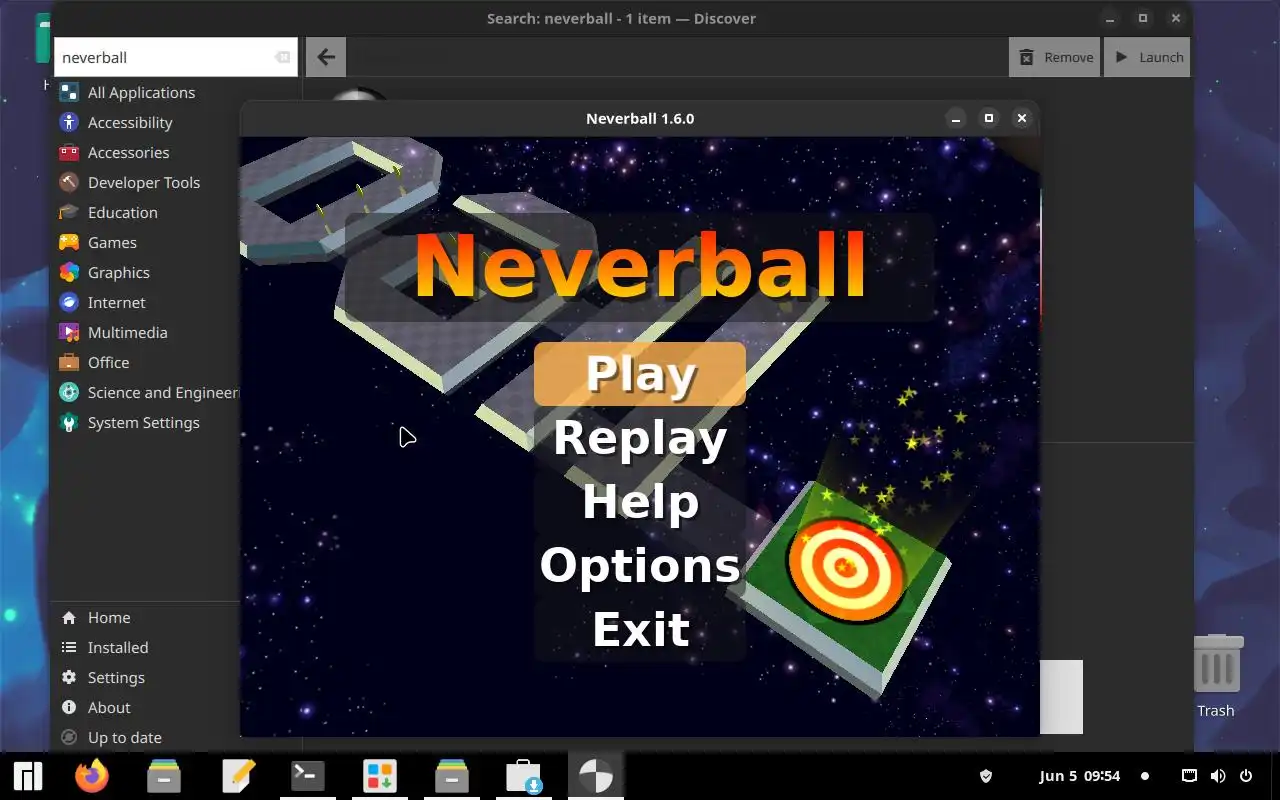The image size is (1280, 800).
Task: Open the file manager icon beside Firefox
Action: point(164,776)
